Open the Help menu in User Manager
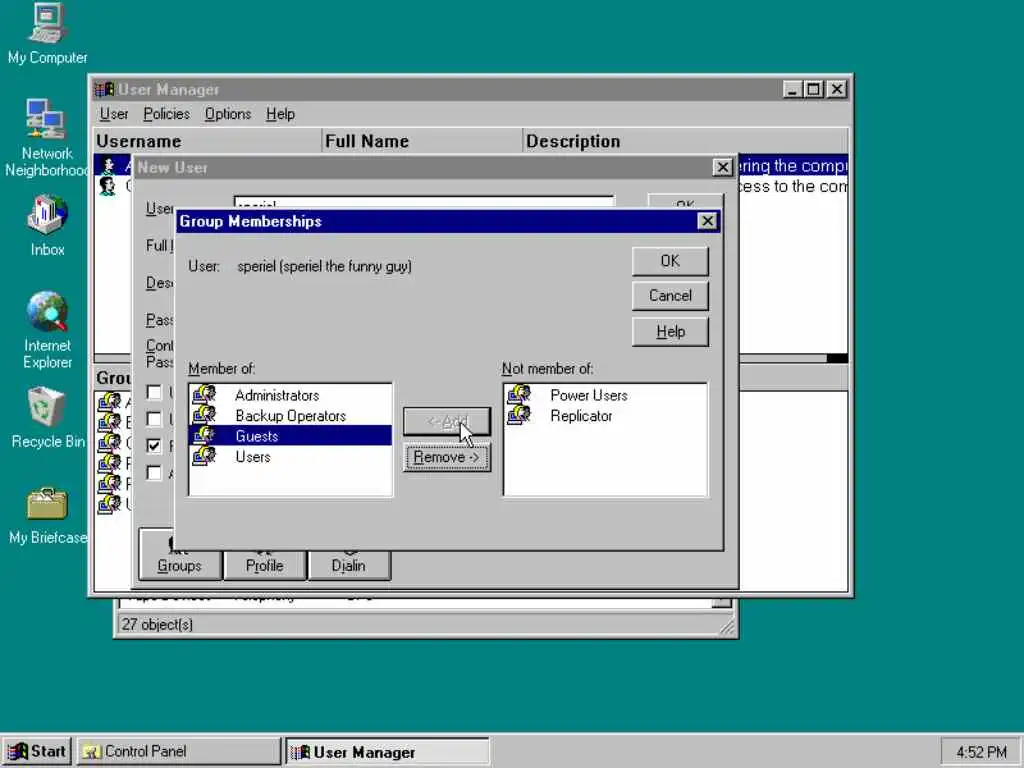 click(x=280, y=114)
